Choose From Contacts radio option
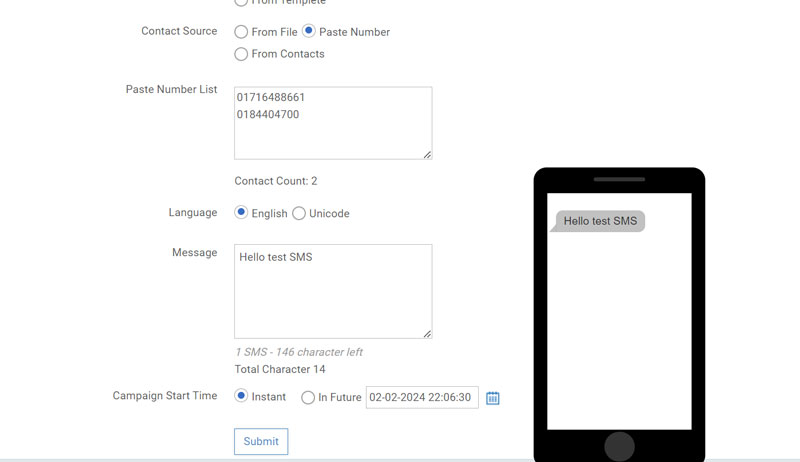 coord(241,54)
